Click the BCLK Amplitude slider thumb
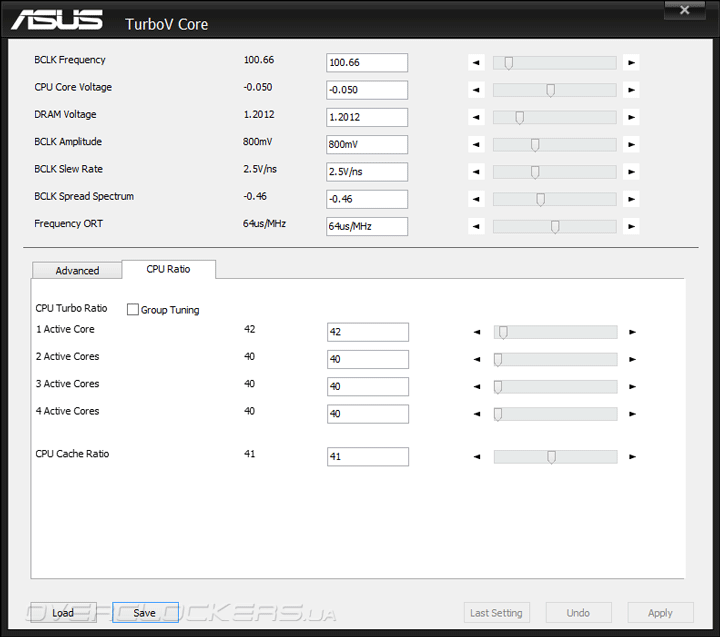The width and height of the screenshot is (720, 637). pos(535,145)
